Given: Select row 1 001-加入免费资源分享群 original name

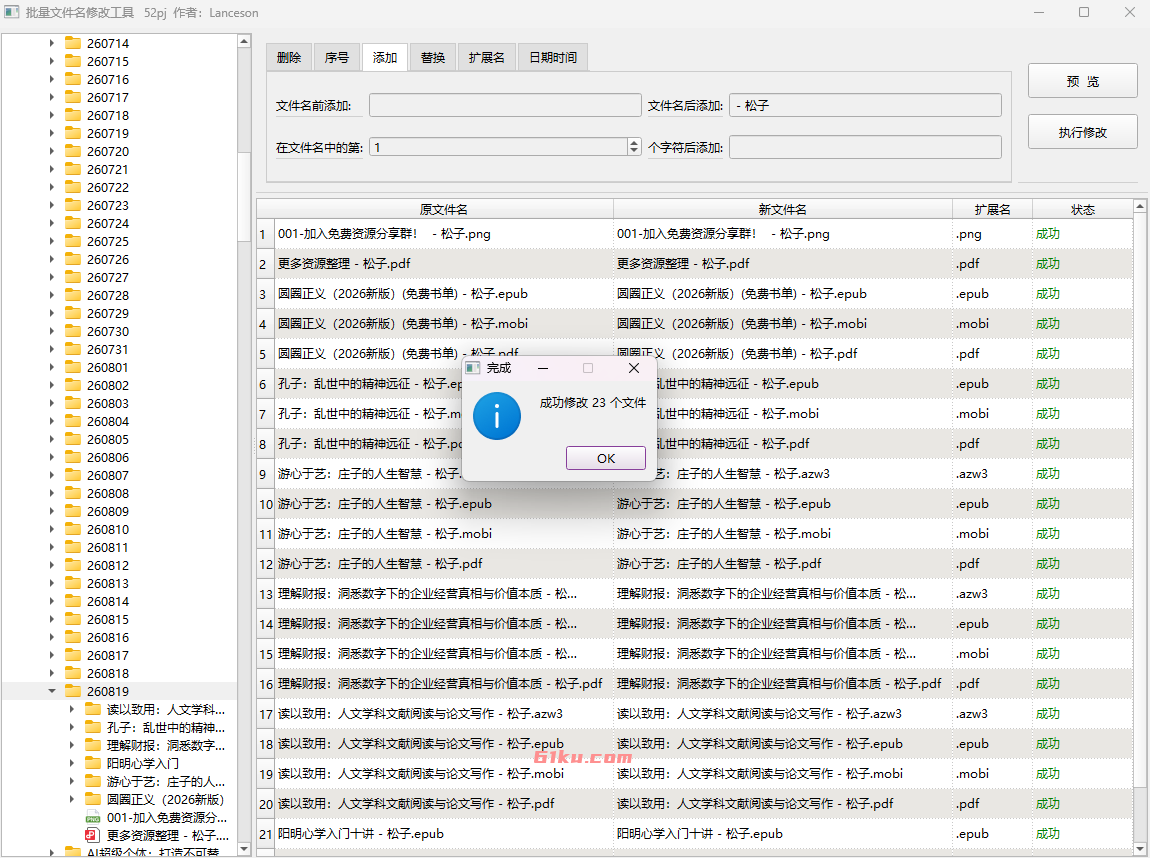Looking at the screenshot, I should click(444, 234).
